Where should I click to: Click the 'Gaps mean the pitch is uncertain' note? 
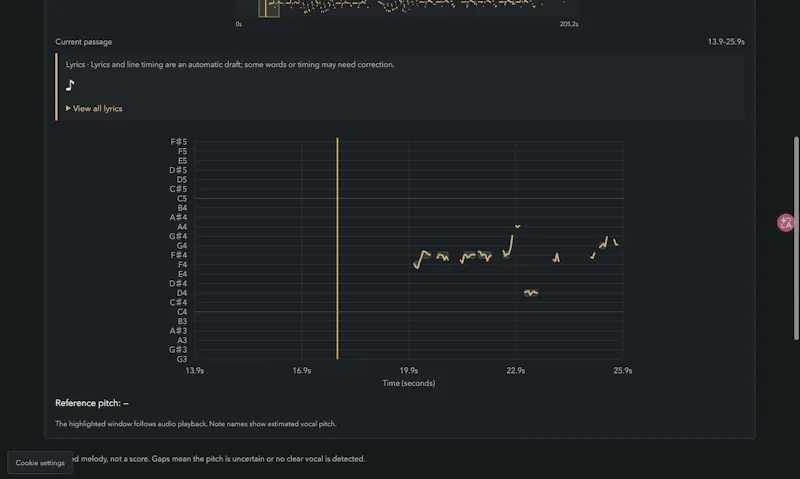pyautogui.click(x=258, y=459)
